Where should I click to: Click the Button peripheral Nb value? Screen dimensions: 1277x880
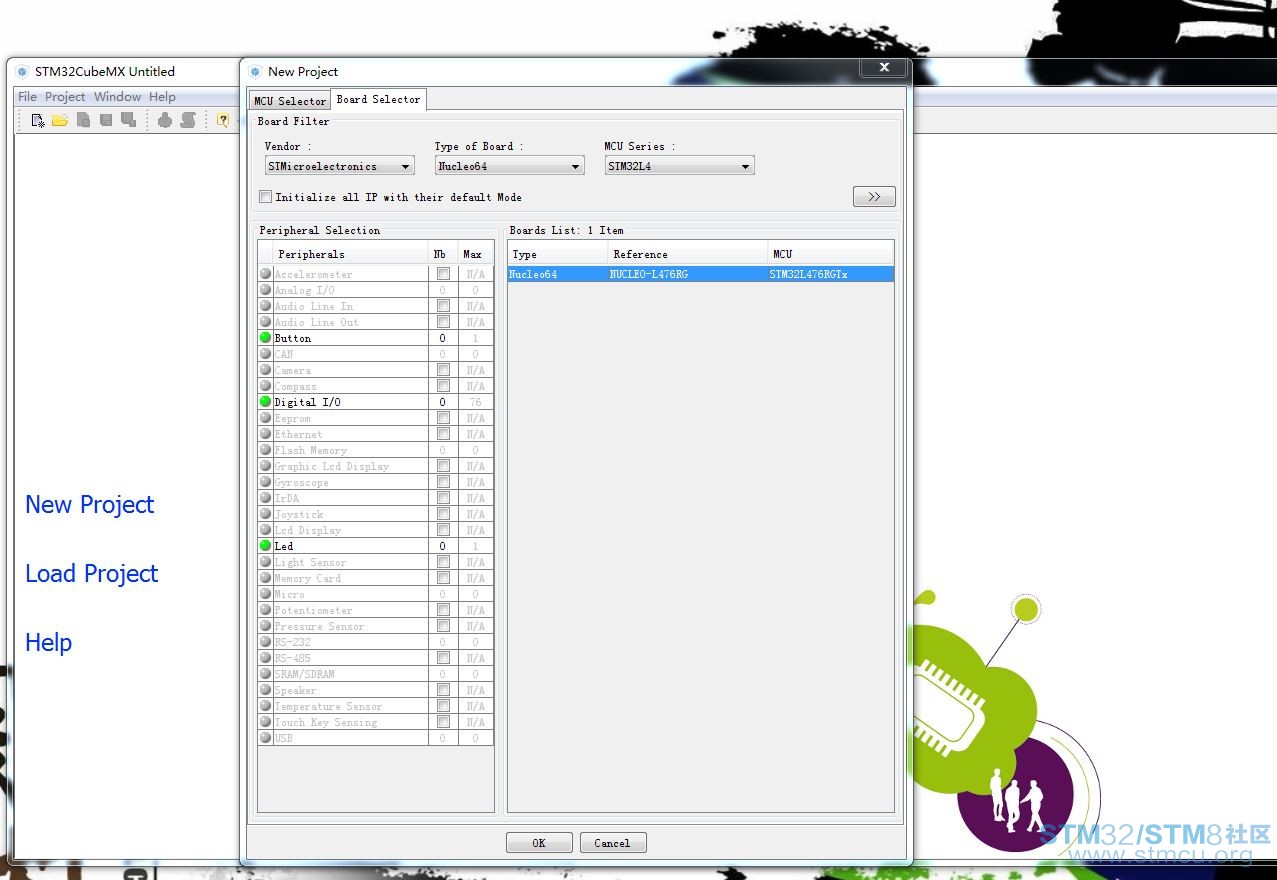click(443, 338)
